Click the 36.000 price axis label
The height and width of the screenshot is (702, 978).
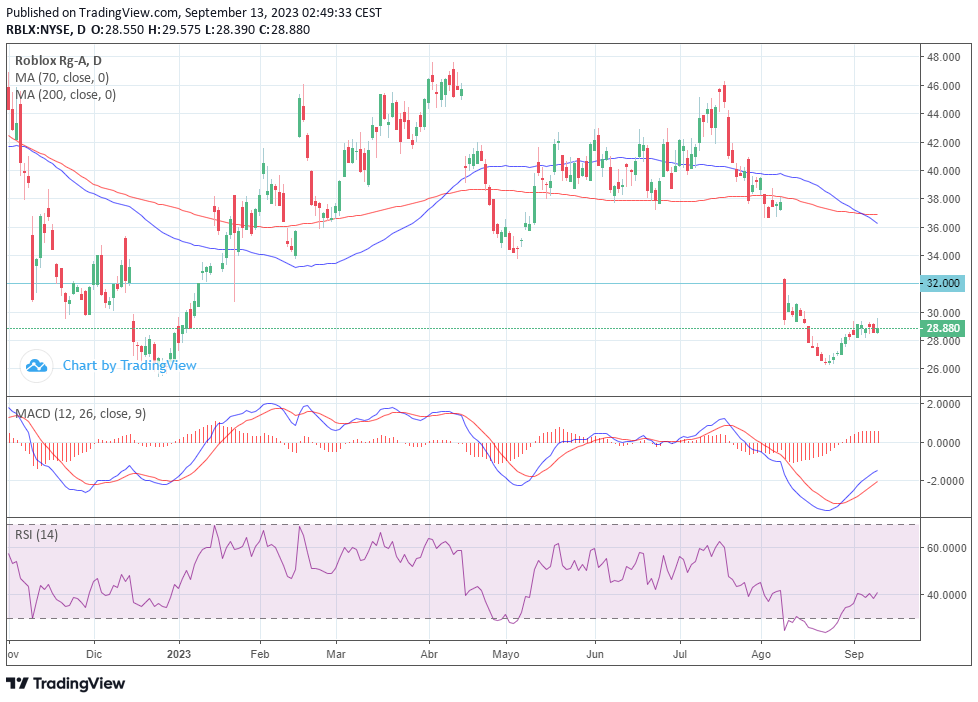click(943, 228)
